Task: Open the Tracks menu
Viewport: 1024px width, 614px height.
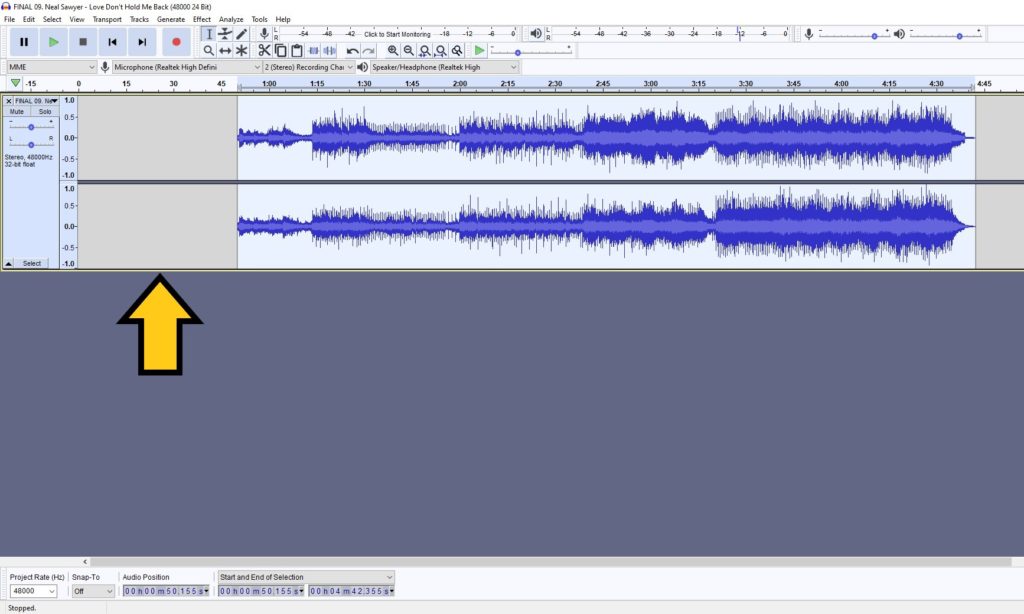Action: click(x=139, y=18)
